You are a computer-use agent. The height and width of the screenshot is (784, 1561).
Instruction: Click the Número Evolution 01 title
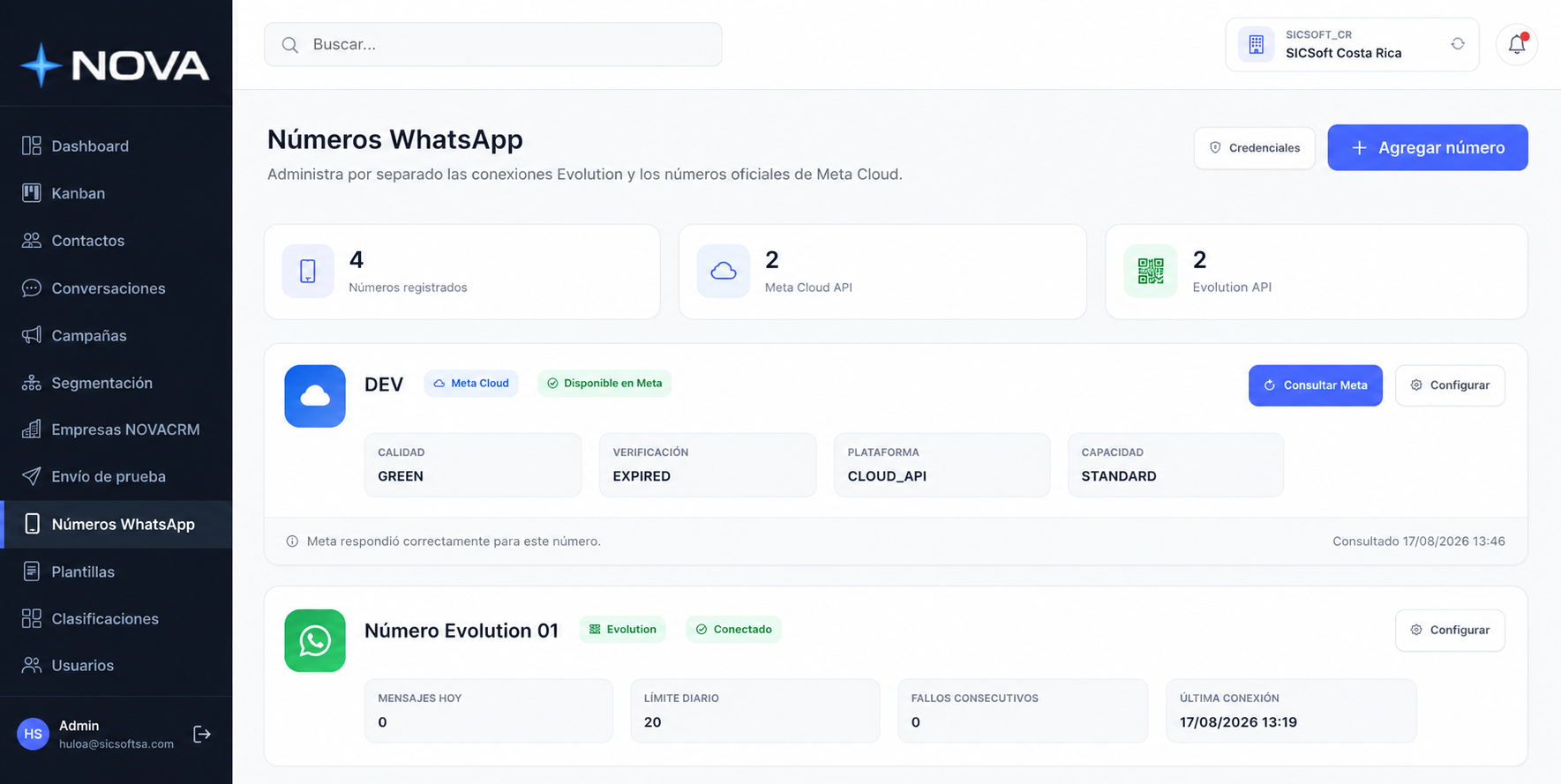(462, 631)
